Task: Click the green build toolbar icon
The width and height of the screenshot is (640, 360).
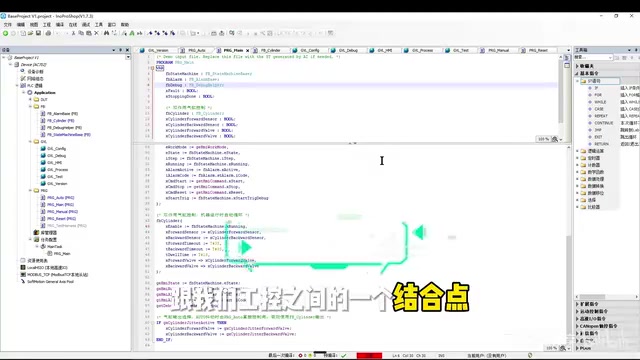Action: (x=132, y=33)
